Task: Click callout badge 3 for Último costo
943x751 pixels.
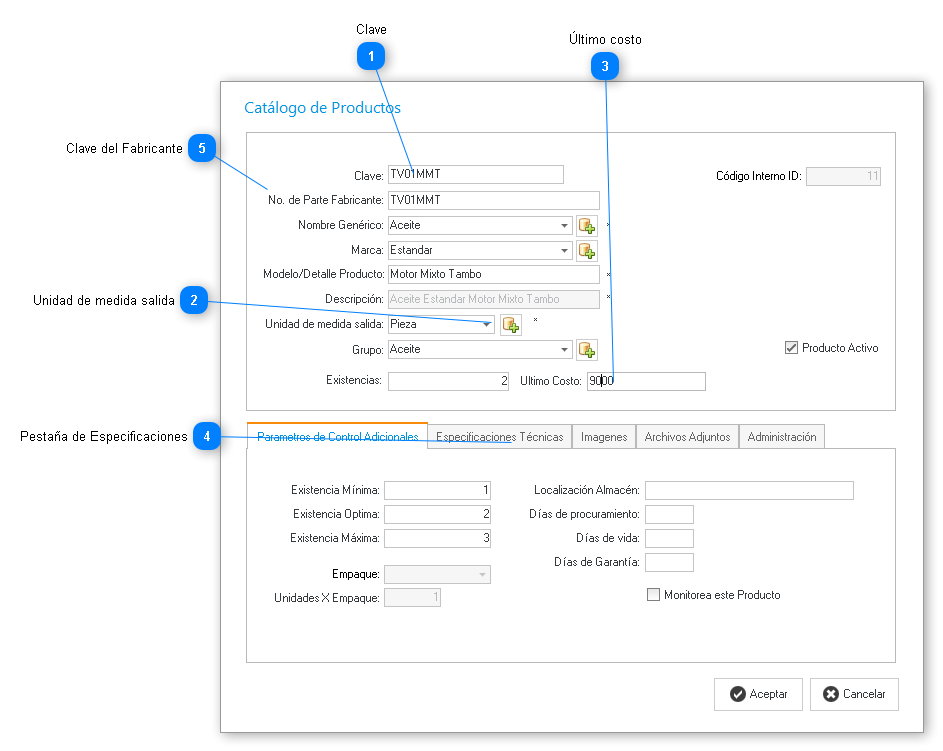Action: click(x=605, y=67)
